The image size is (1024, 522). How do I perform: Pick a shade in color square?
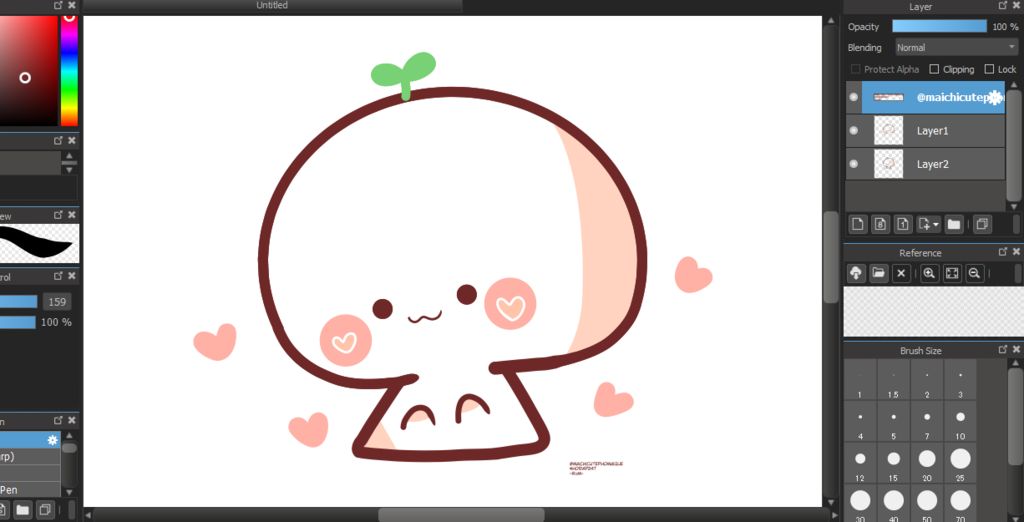click(29, 70)
